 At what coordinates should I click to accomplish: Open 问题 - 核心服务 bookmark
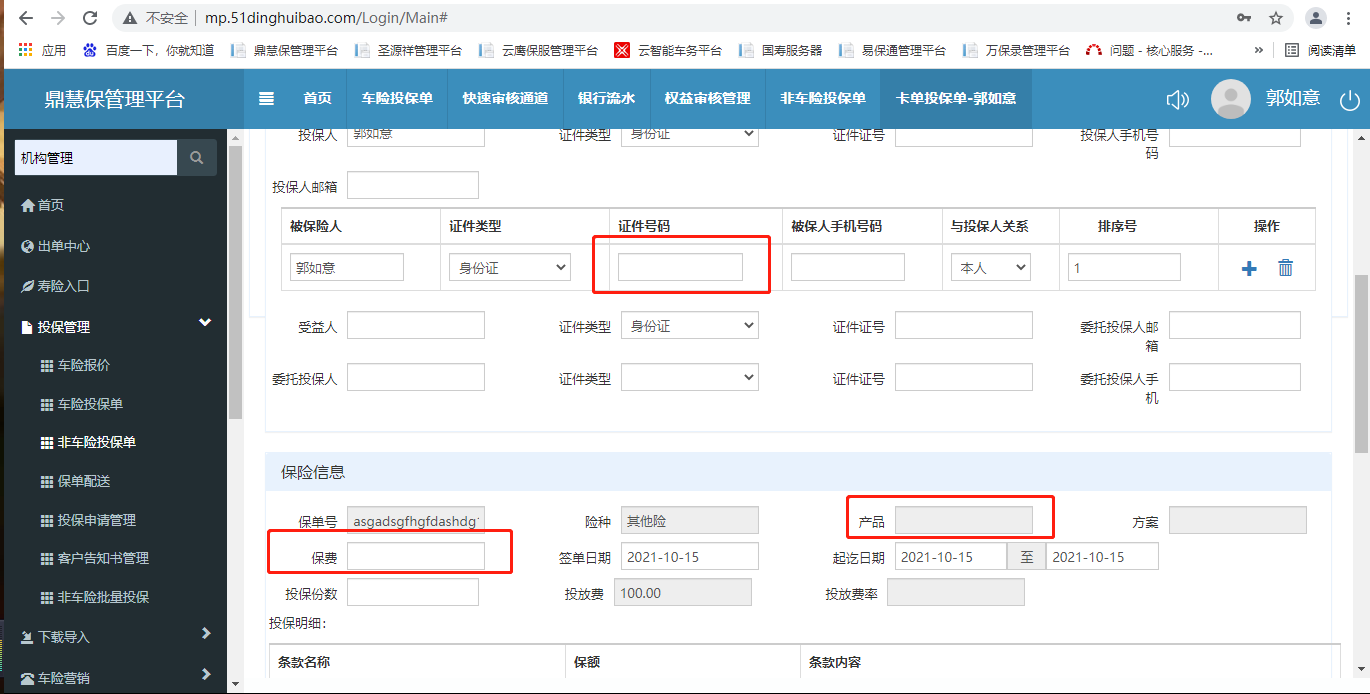(1150, 50)
